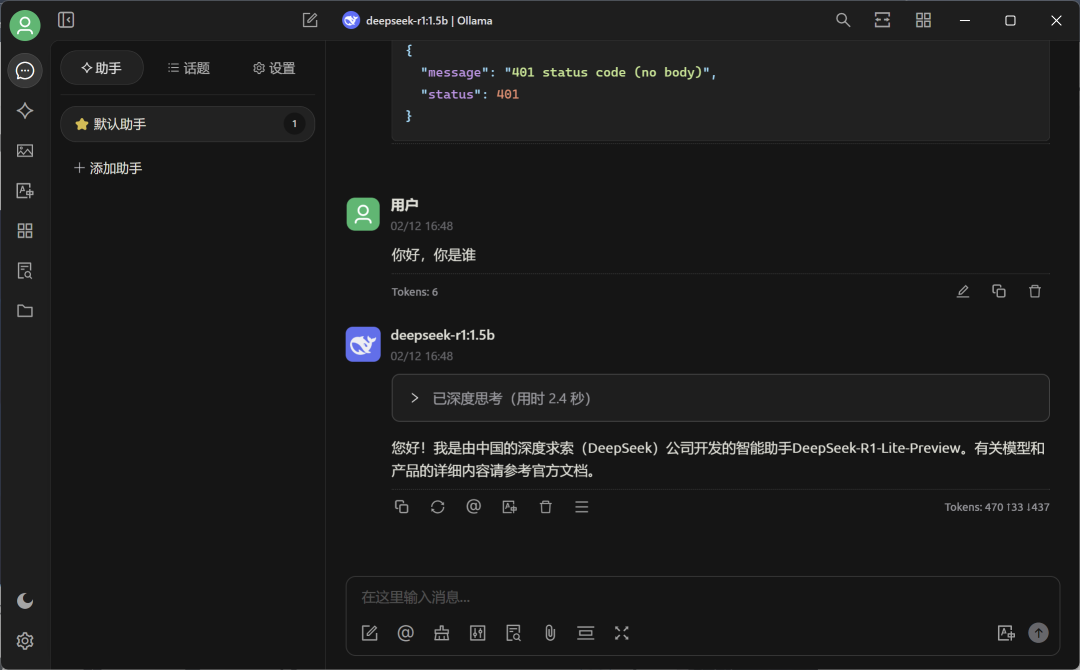Click the deepseek-r1:1.5b sender name

point(442,335)
